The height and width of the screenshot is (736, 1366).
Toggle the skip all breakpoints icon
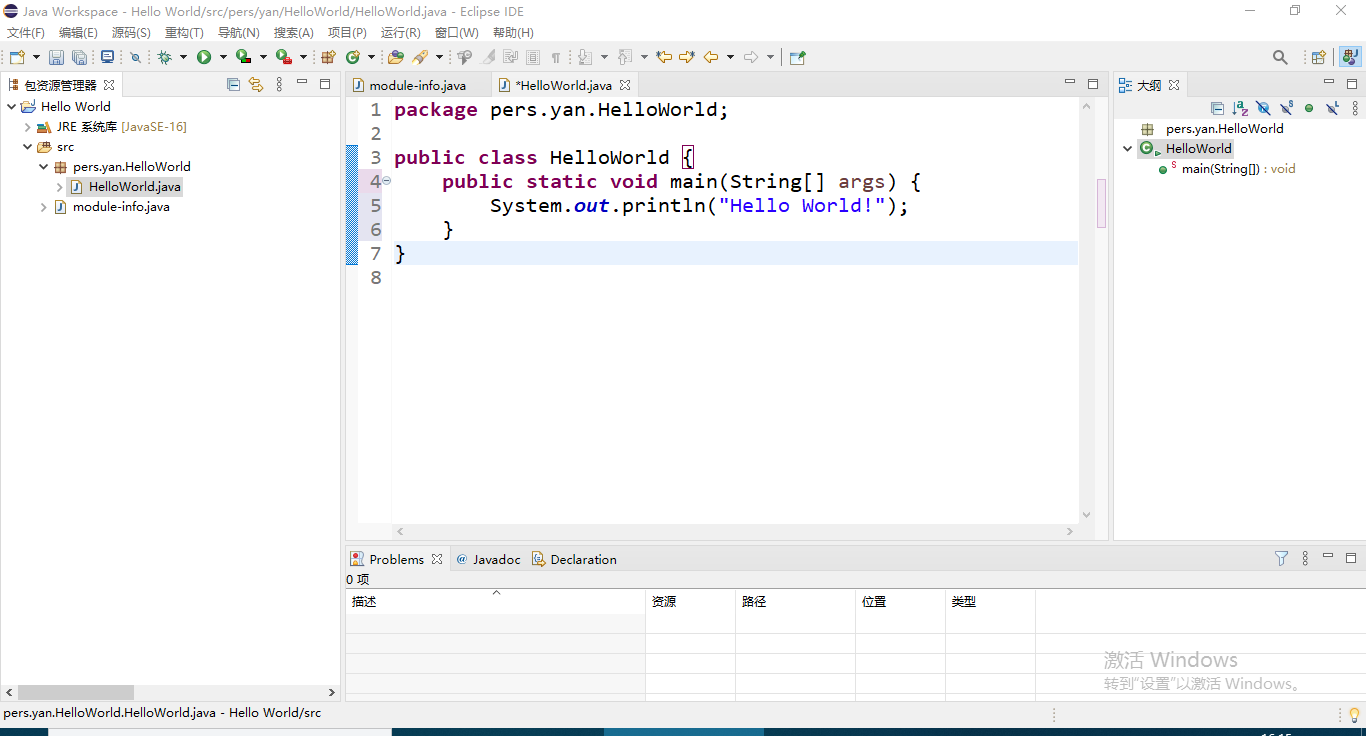135,58
